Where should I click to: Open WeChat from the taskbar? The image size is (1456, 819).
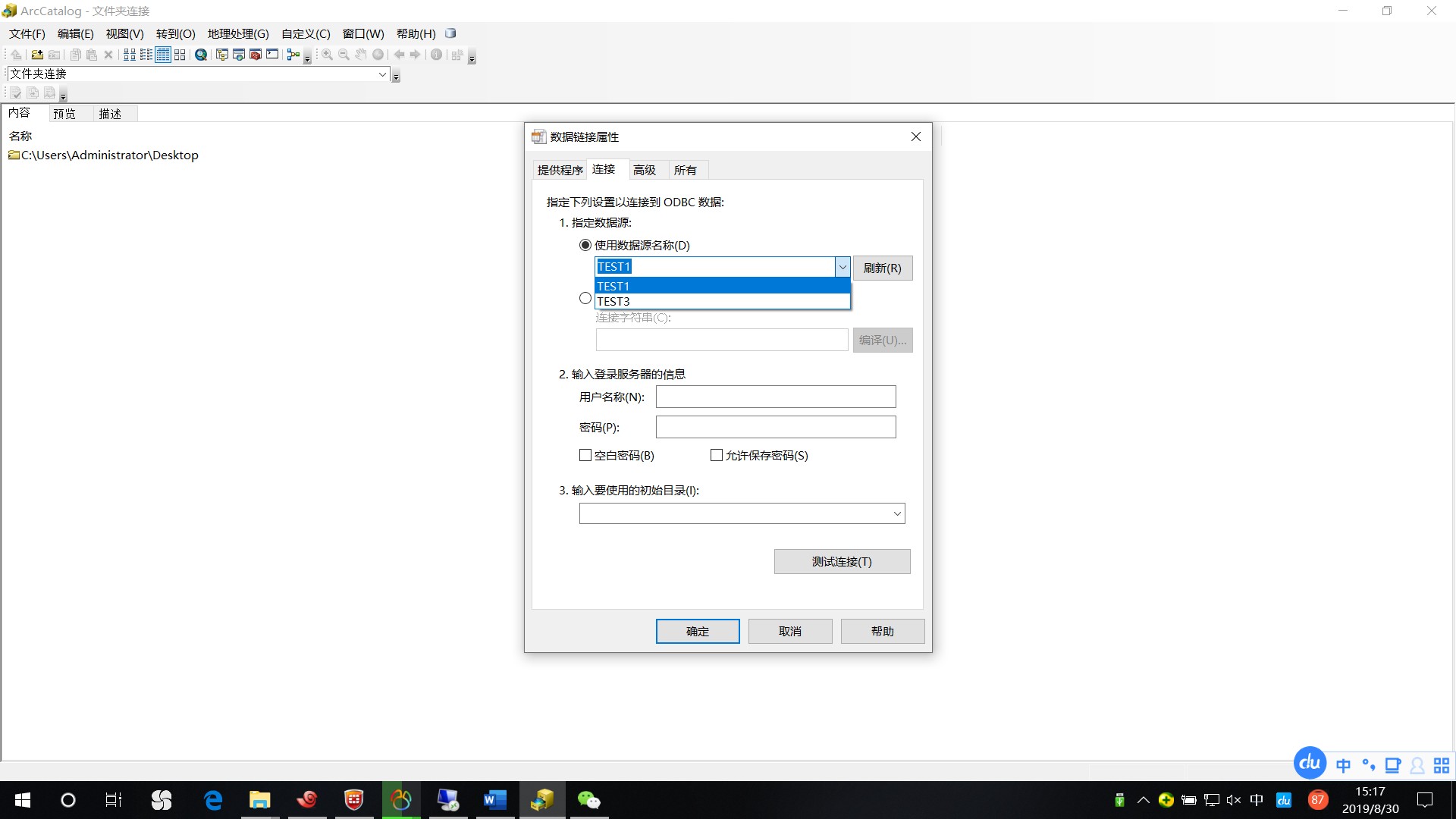click(589, 800)
